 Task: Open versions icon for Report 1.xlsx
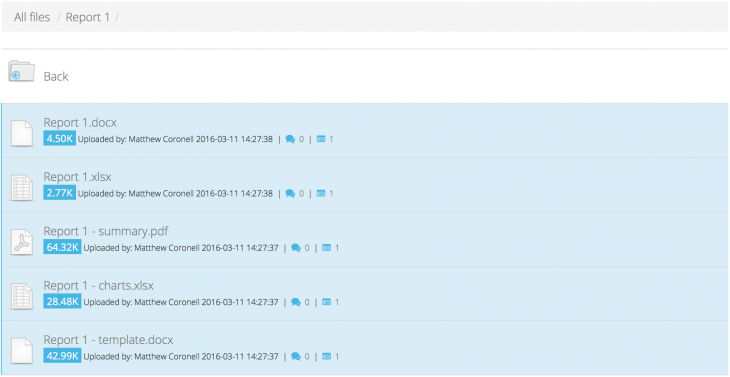pyautogui.click(x=320, y=194)
